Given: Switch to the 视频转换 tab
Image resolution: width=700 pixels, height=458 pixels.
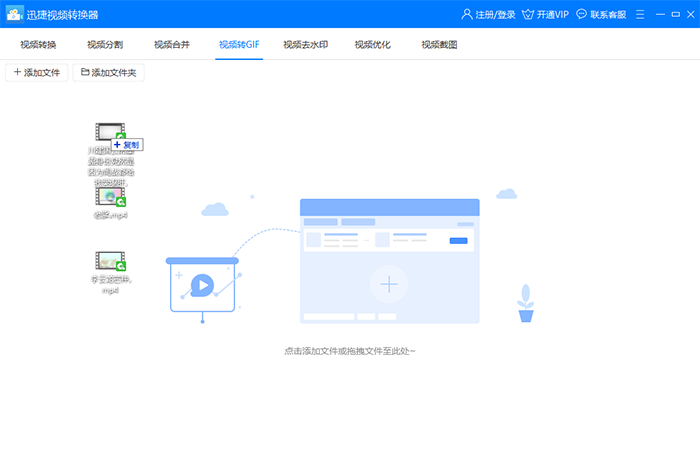Looking at the screenshot, I should point(38,45).
